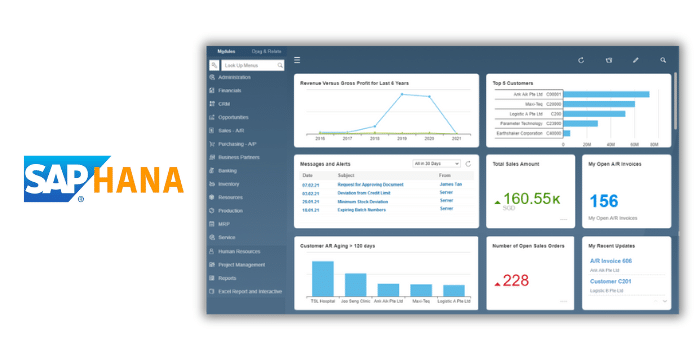Viewport: 700px width, 360px height.
Task: Open Request for Approving Document message
Action: [x=371, y=184]
